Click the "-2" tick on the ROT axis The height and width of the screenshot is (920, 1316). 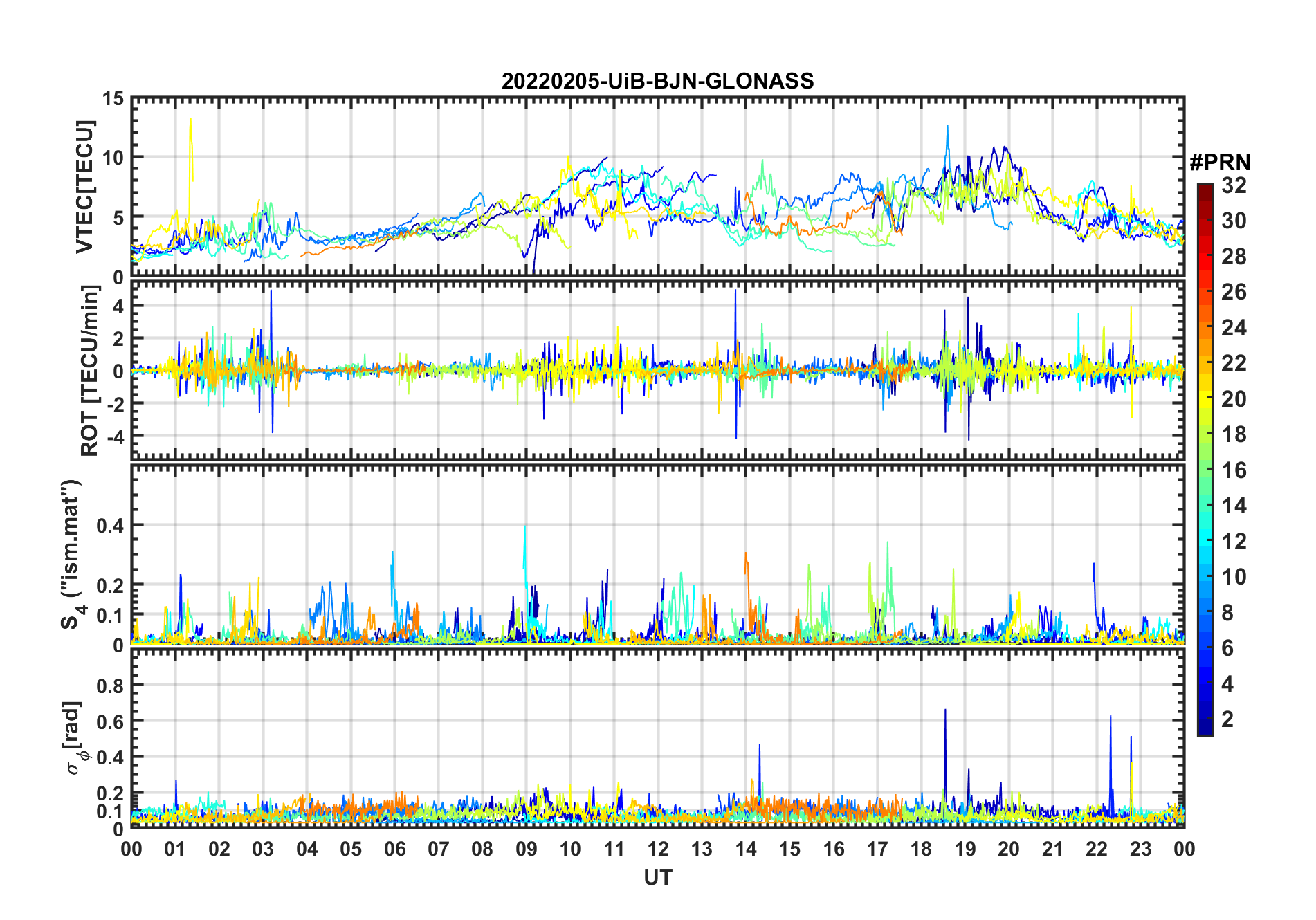(114, 404)
